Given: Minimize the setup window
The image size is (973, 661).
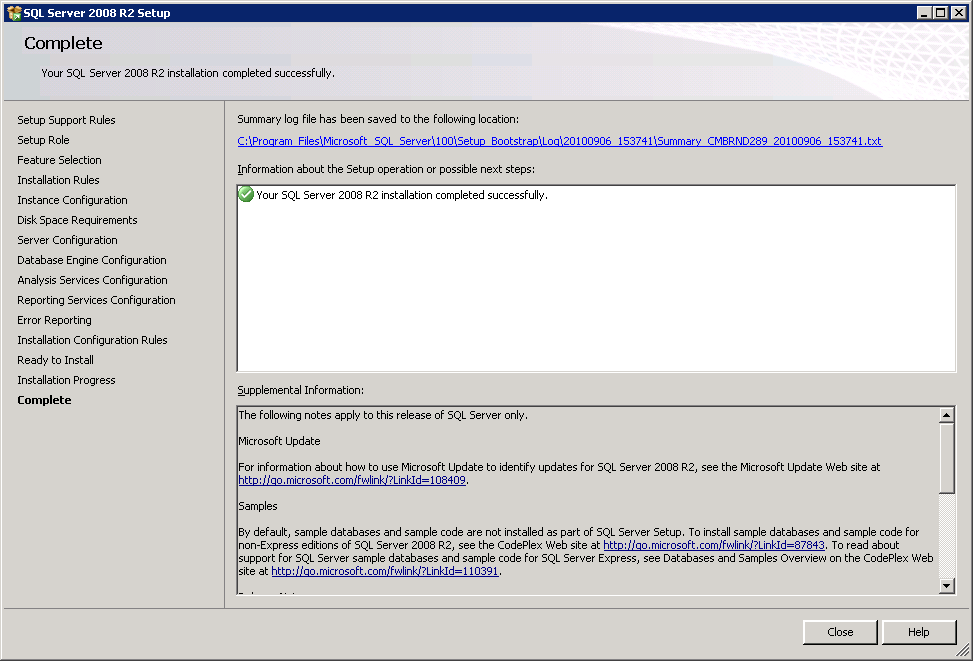Looking at the screenshot, I should [923, 12].
